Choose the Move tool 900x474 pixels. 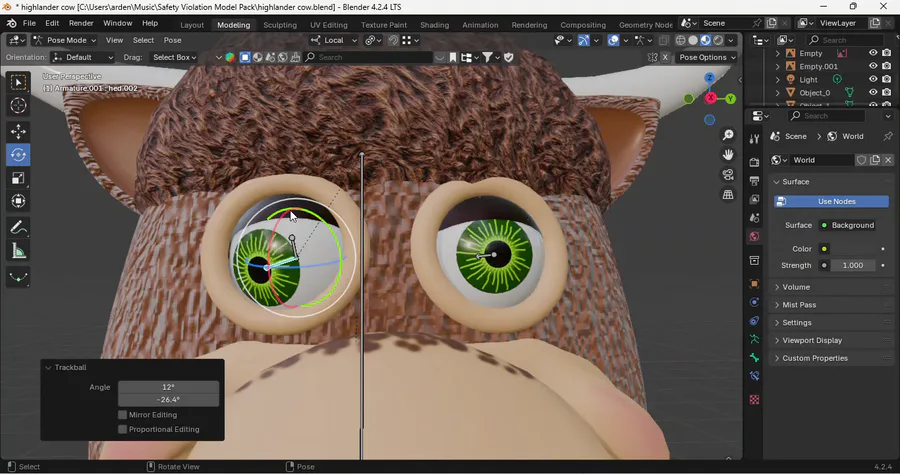coord(18,131)
